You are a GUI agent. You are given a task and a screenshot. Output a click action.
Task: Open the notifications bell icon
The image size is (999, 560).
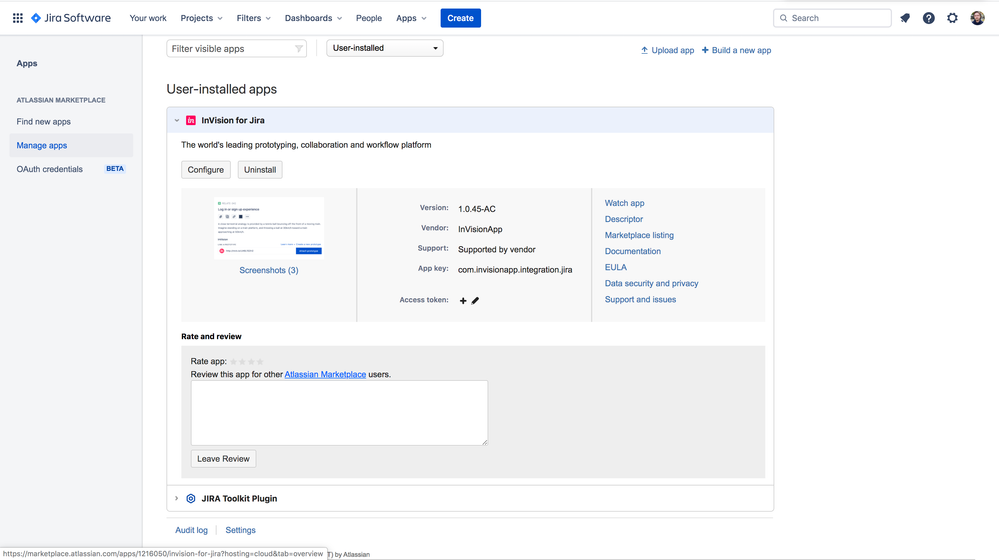point(905,18)
